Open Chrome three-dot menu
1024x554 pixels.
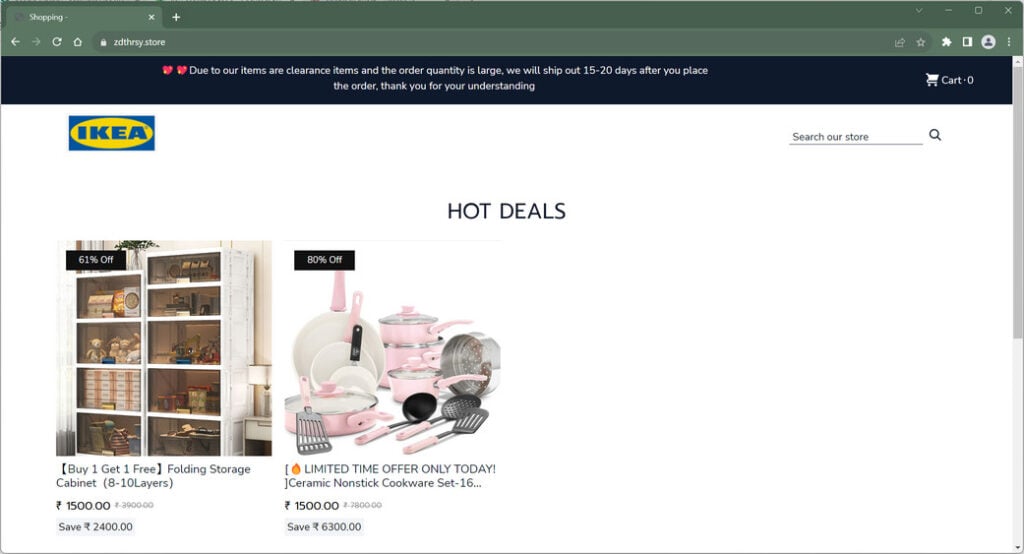[1009, 42]
